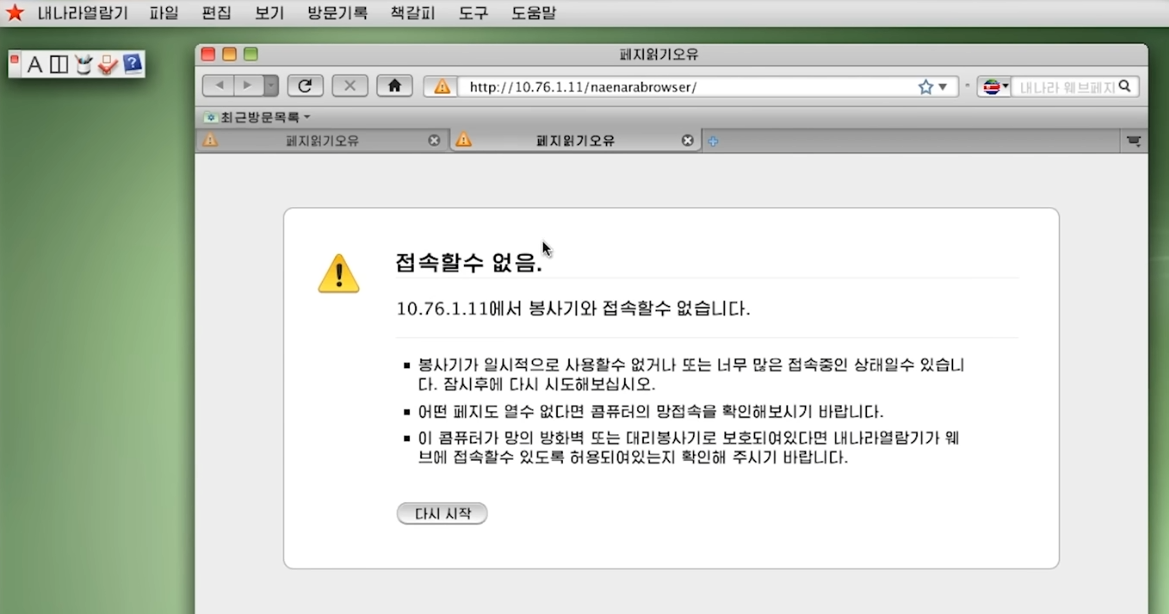The width and height of the screenshot is (1169, 614).
Task: Go forward with the right arrow button
Action: pos(247,86)
